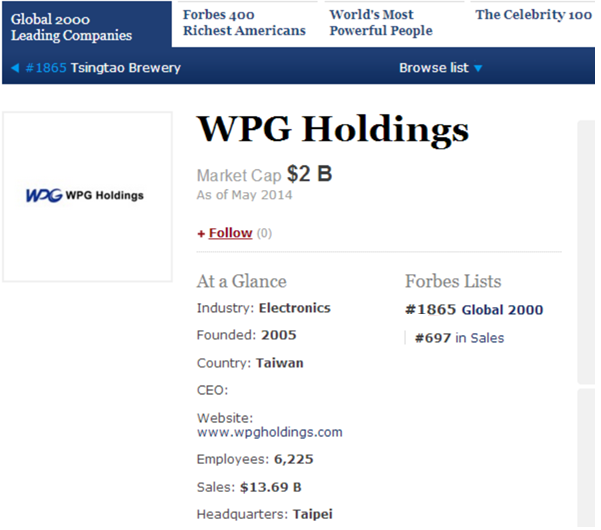
Task: Follow WPG Holdings via Follow link
Action: pos(230,233)
